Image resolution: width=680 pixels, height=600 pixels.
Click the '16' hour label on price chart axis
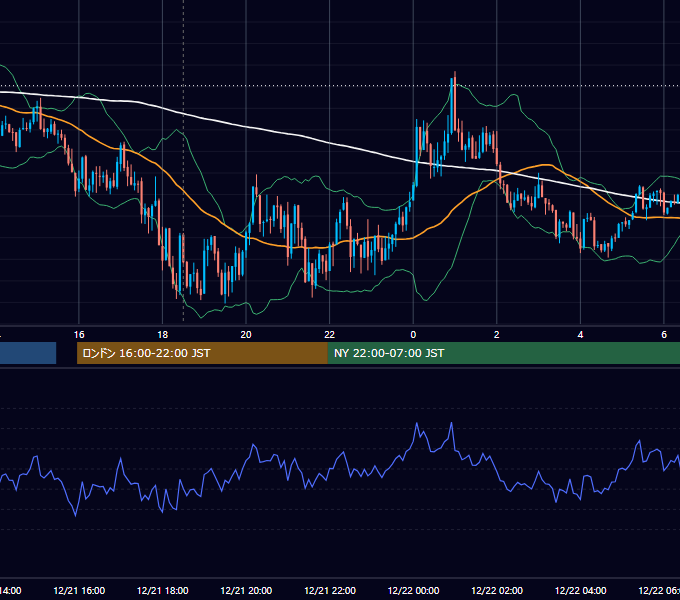tap(79, 335)
